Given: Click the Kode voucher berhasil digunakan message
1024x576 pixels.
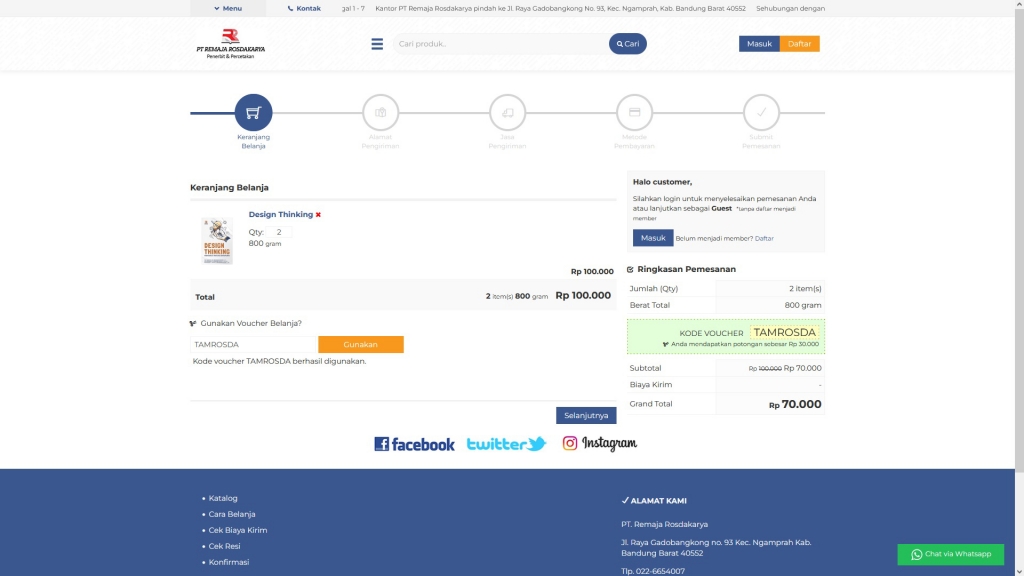Looking at the screenshot, I should [280, 361].
